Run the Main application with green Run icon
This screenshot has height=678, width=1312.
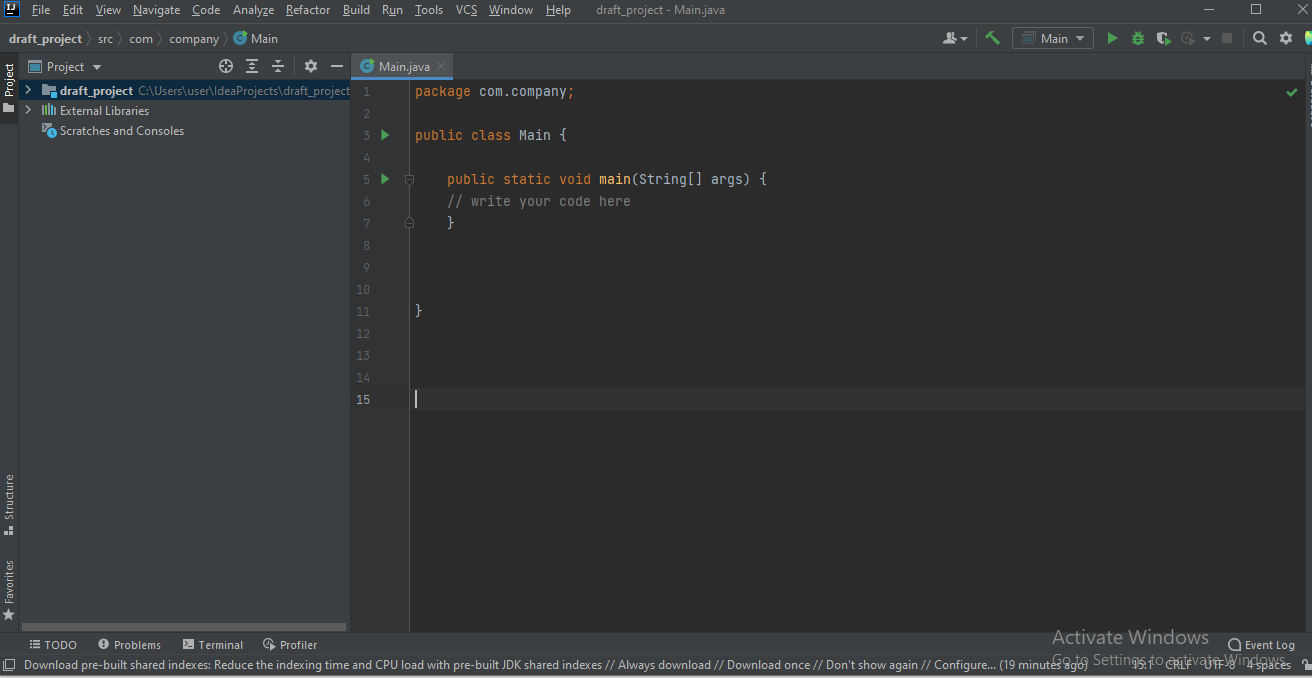click(1113, 37)
